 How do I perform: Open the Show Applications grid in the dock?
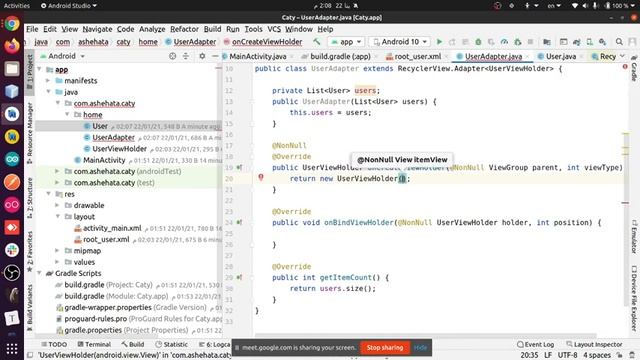(x=12, y=349)
